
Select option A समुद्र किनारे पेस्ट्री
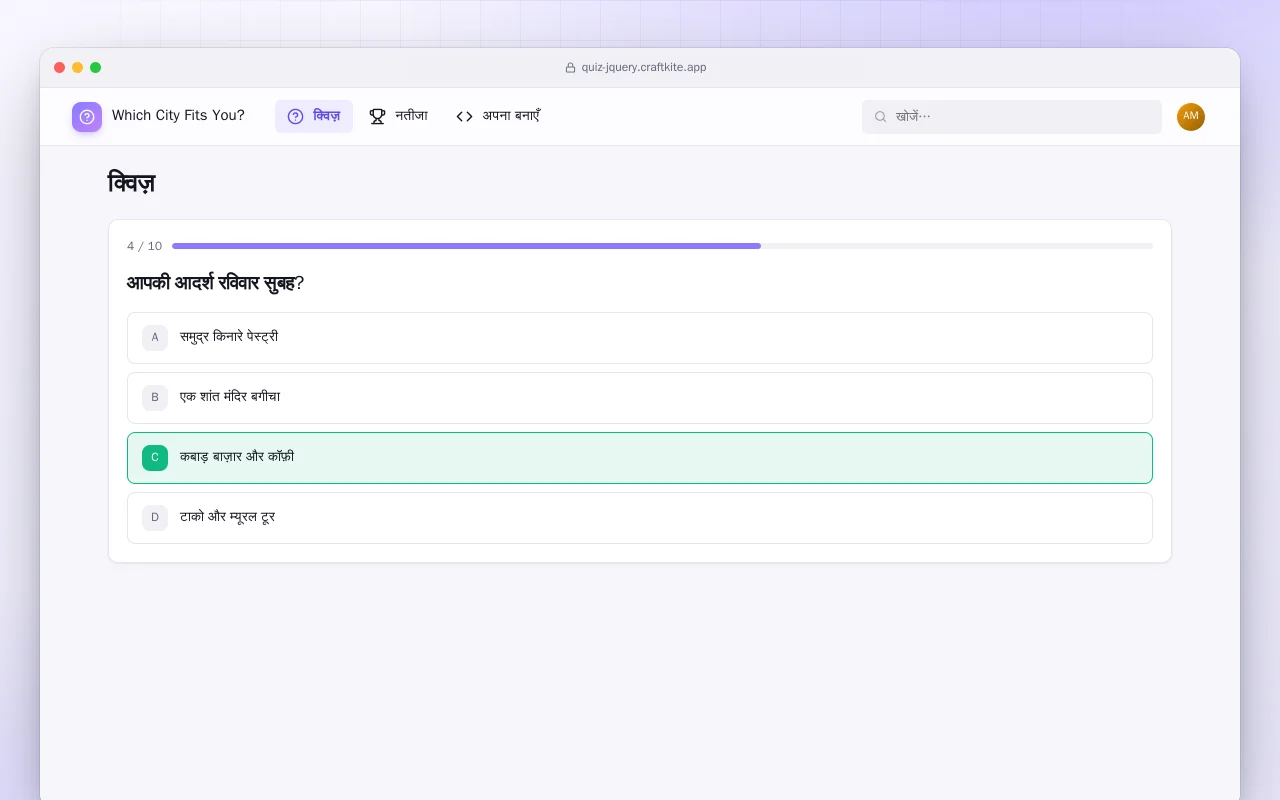(x=640, y=338)
